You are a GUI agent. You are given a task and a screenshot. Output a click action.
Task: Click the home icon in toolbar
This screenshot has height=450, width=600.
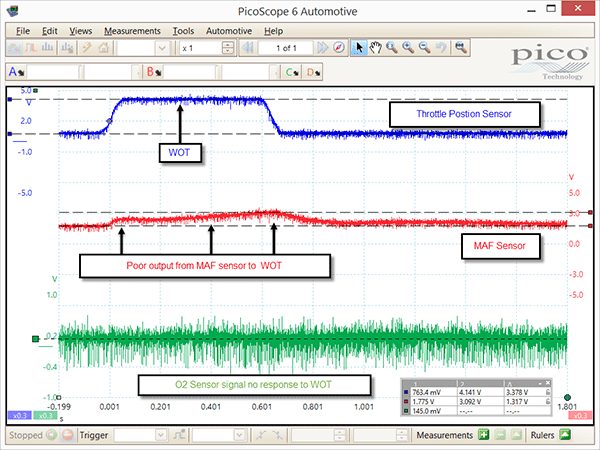pyautogui.click(x=103, y=48)
